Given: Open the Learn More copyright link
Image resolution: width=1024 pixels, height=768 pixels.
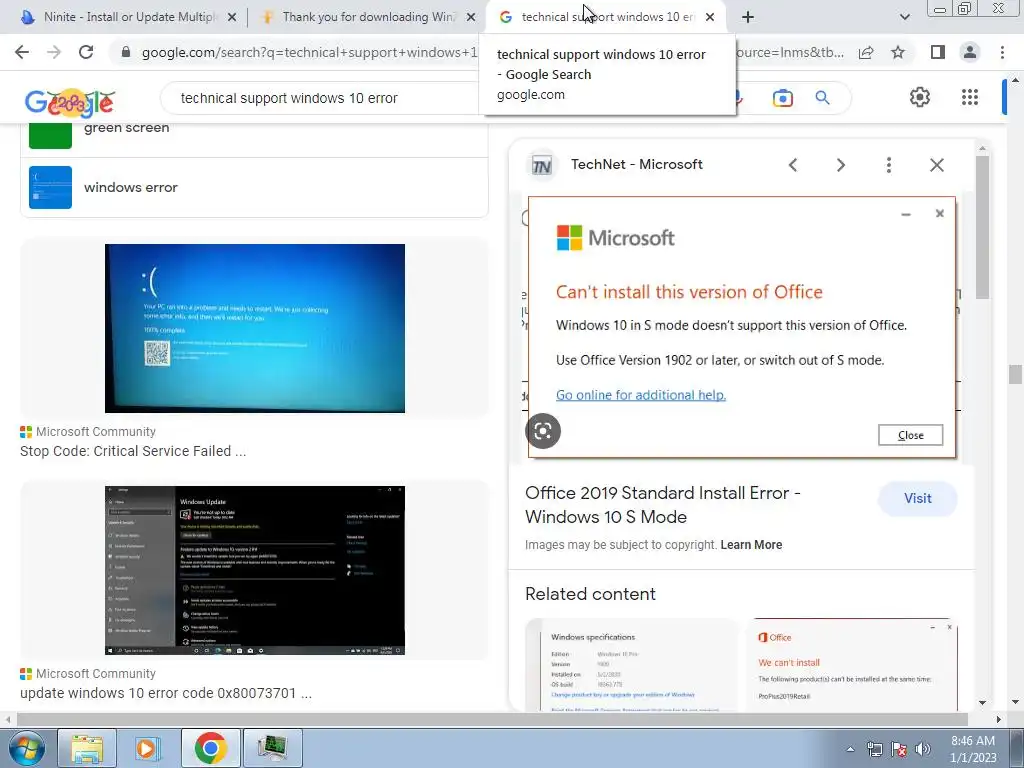Looking at the screenshot, I should pos(751,545).
